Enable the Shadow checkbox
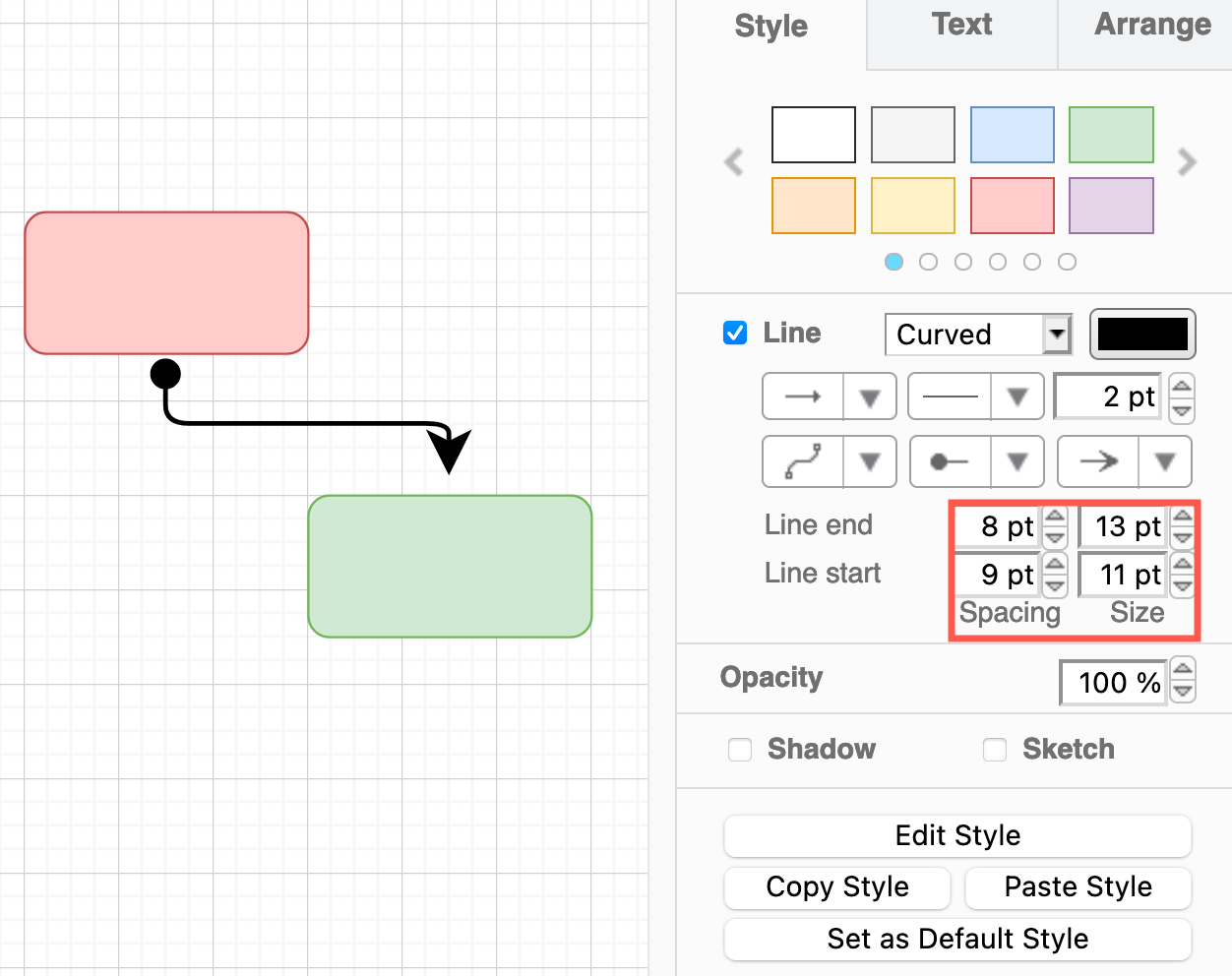The height and width of the screenshot is (976, 1232). coord(740,750)
